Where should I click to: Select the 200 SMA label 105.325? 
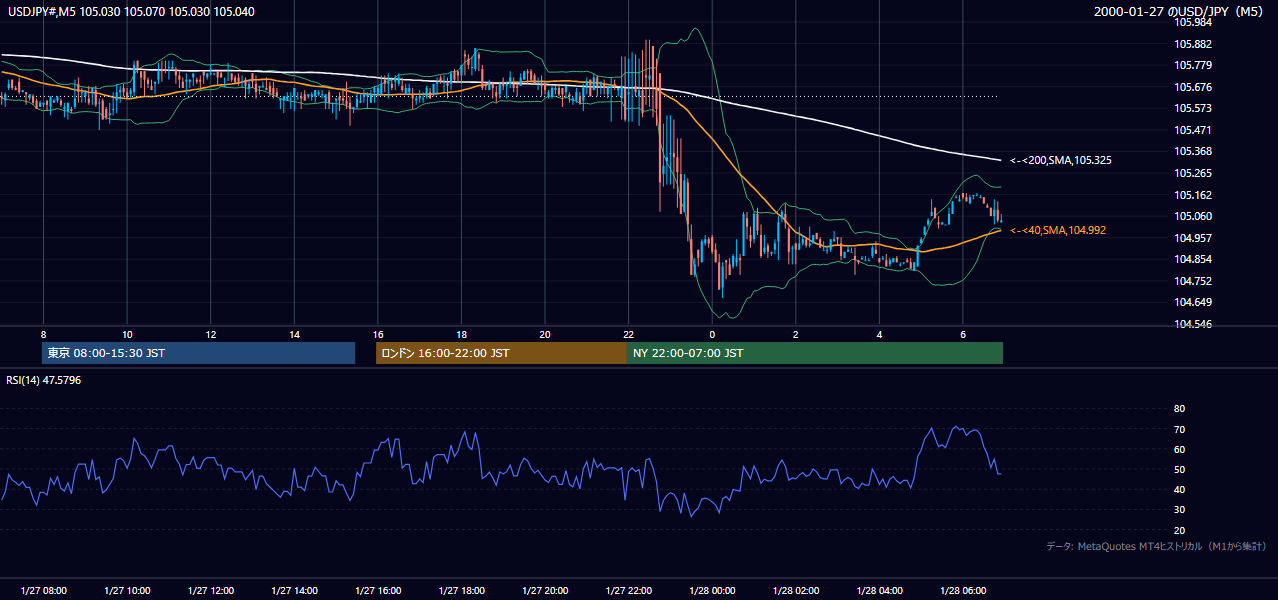point(1060,160)
